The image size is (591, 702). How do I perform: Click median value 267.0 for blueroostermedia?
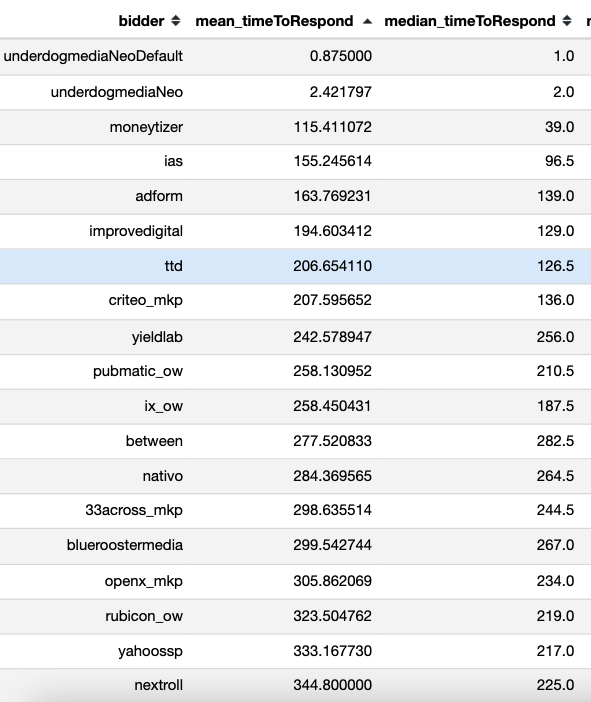tap(556, 545)
